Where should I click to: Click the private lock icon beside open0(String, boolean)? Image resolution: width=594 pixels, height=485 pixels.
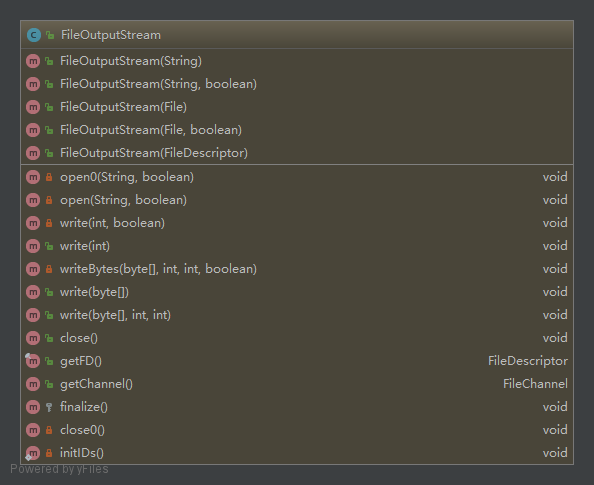pos(49,177)
